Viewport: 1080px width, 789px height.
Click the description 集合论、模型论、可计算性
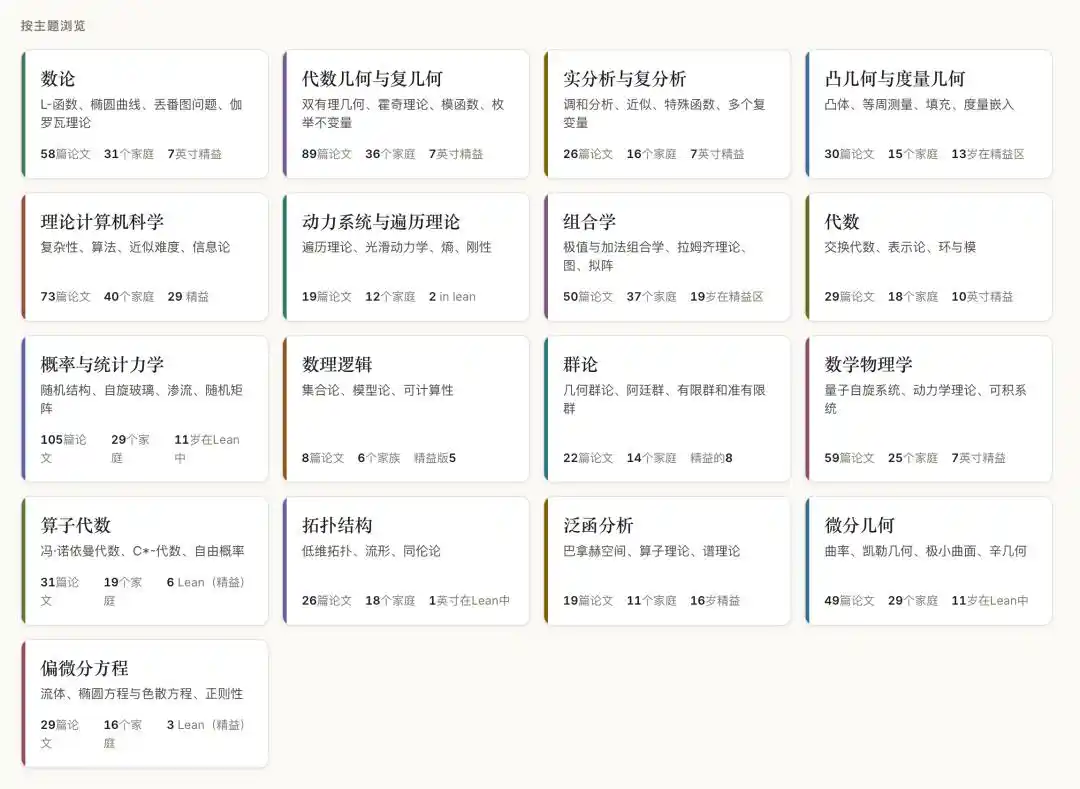coord(377,390)
